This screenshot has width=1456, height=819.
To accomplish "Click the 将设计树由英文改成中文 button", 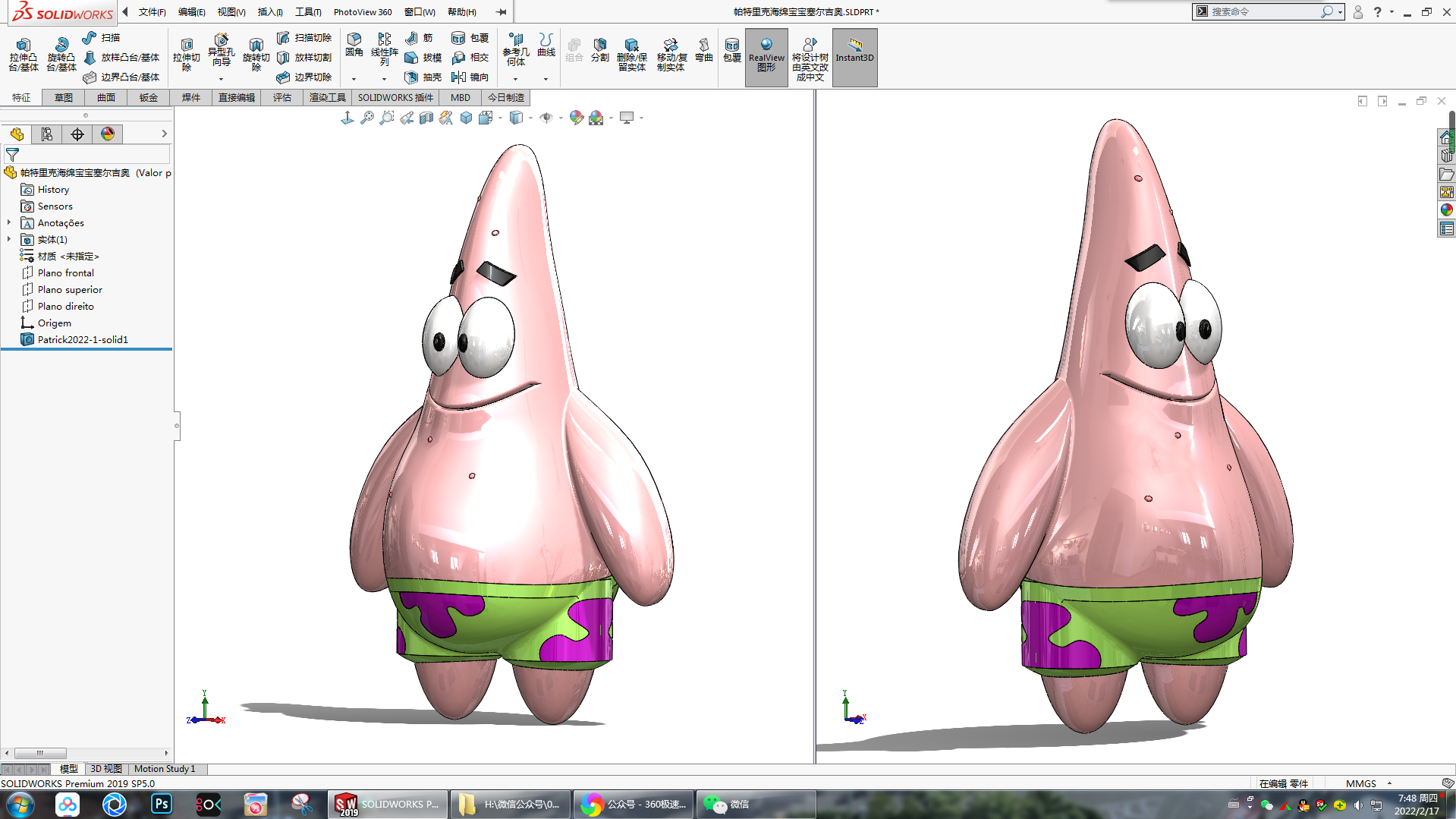I will 810,57.
